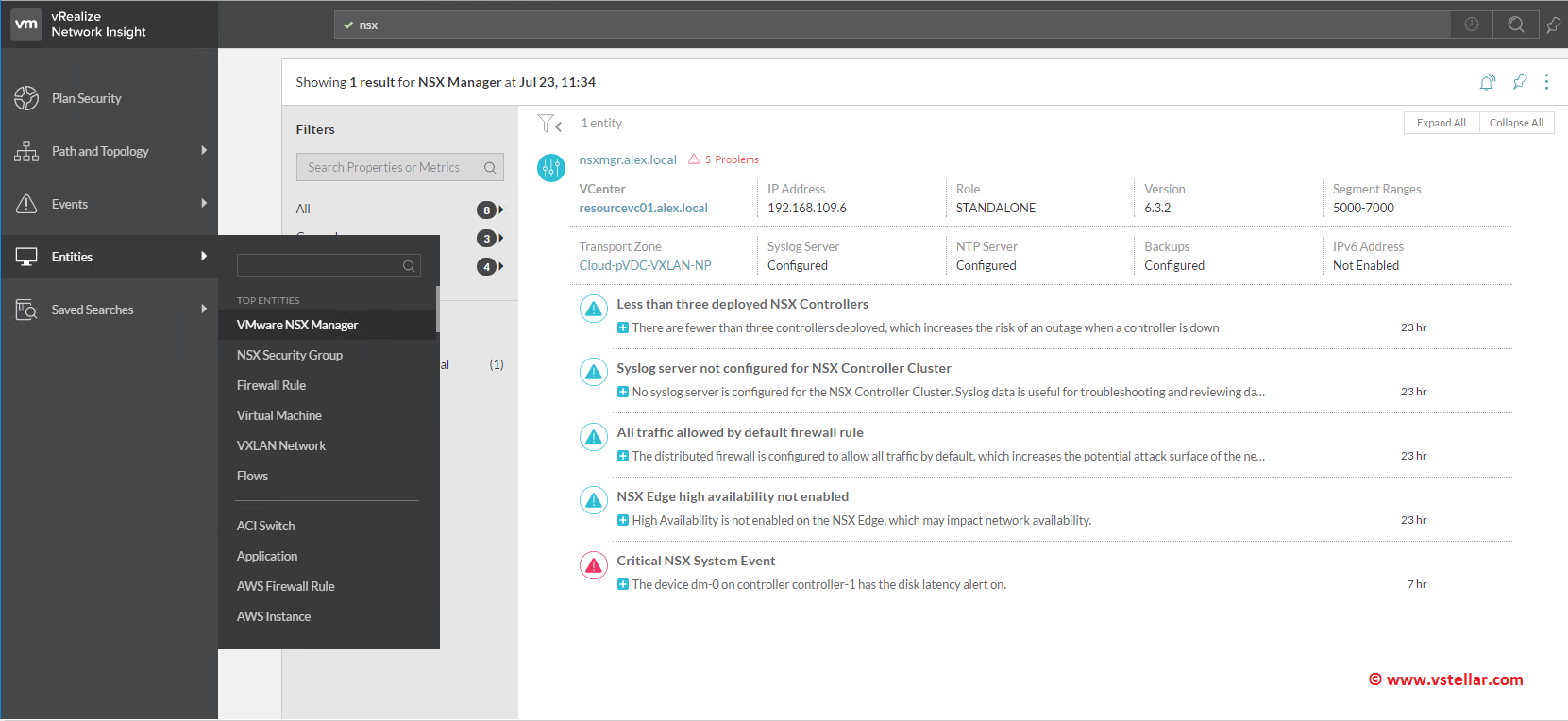Click the time range clock icon
This screenshot has height=721, width=1568.
(x=1471, y=25)
